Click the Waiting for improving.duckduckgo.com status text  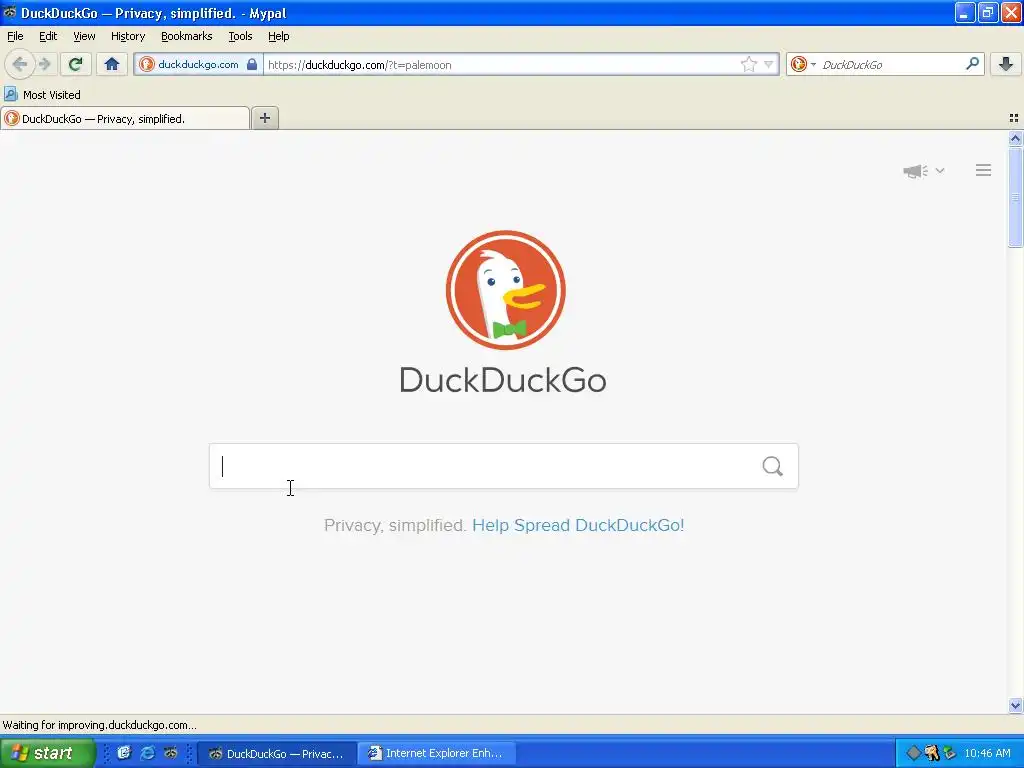[99, 725]
